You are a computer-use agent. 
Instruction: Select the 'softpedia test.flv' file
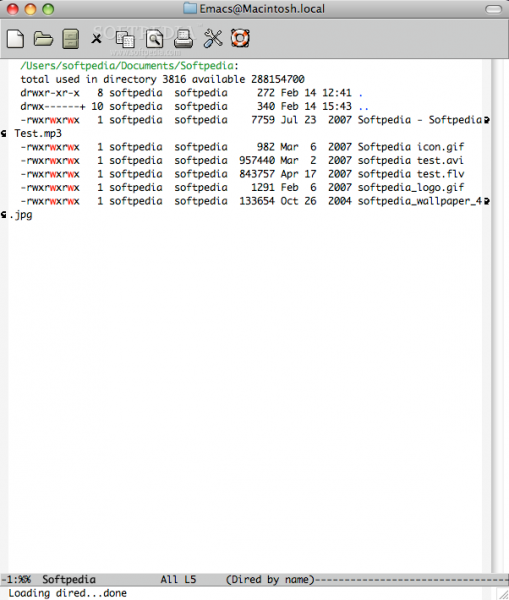point(411,174)
